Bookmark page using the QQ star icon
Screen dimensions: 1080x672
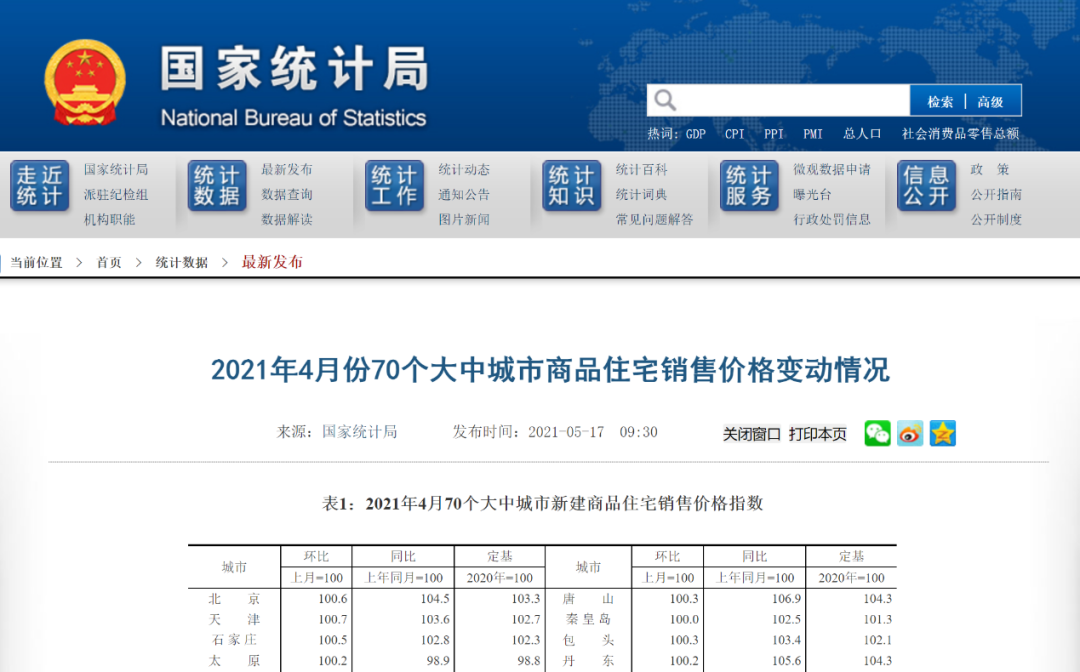pos(941,433)
